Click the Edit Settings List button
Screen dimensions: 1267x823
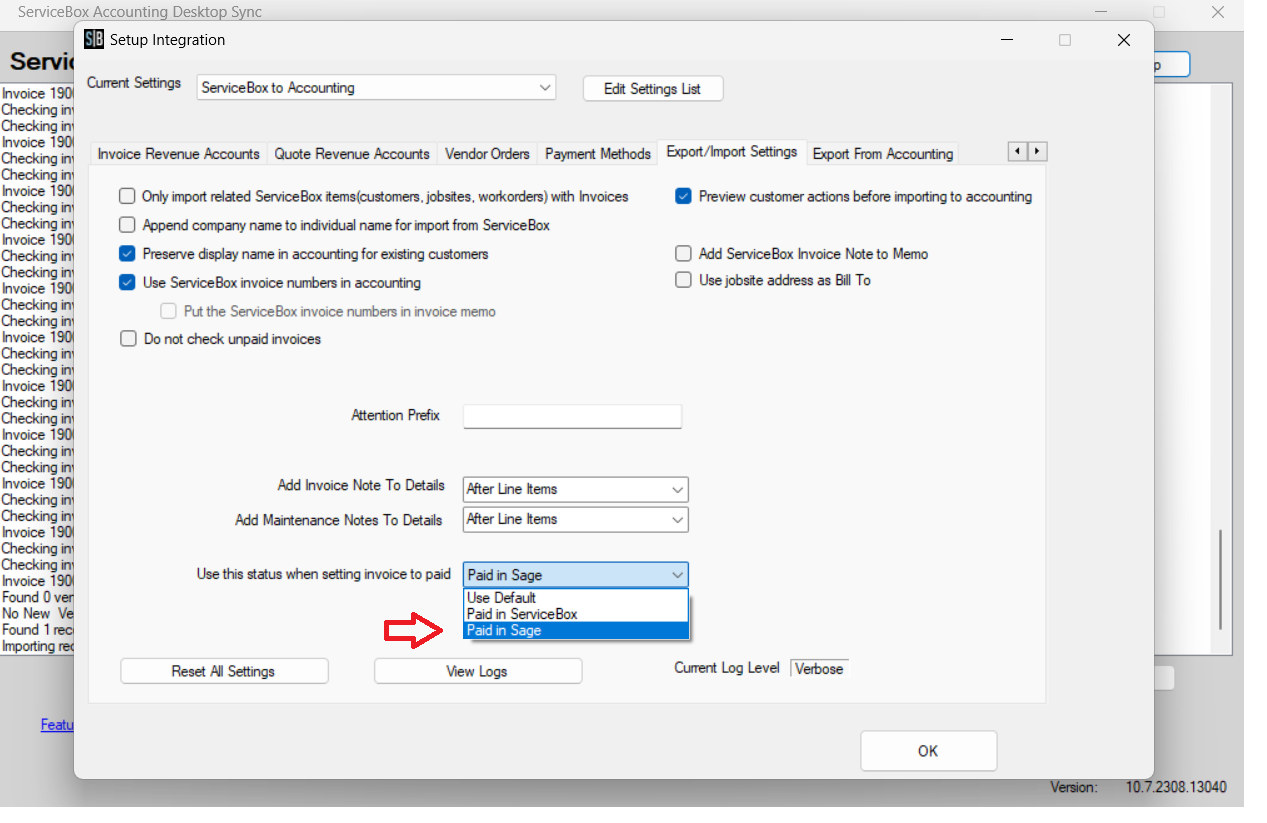653,89
